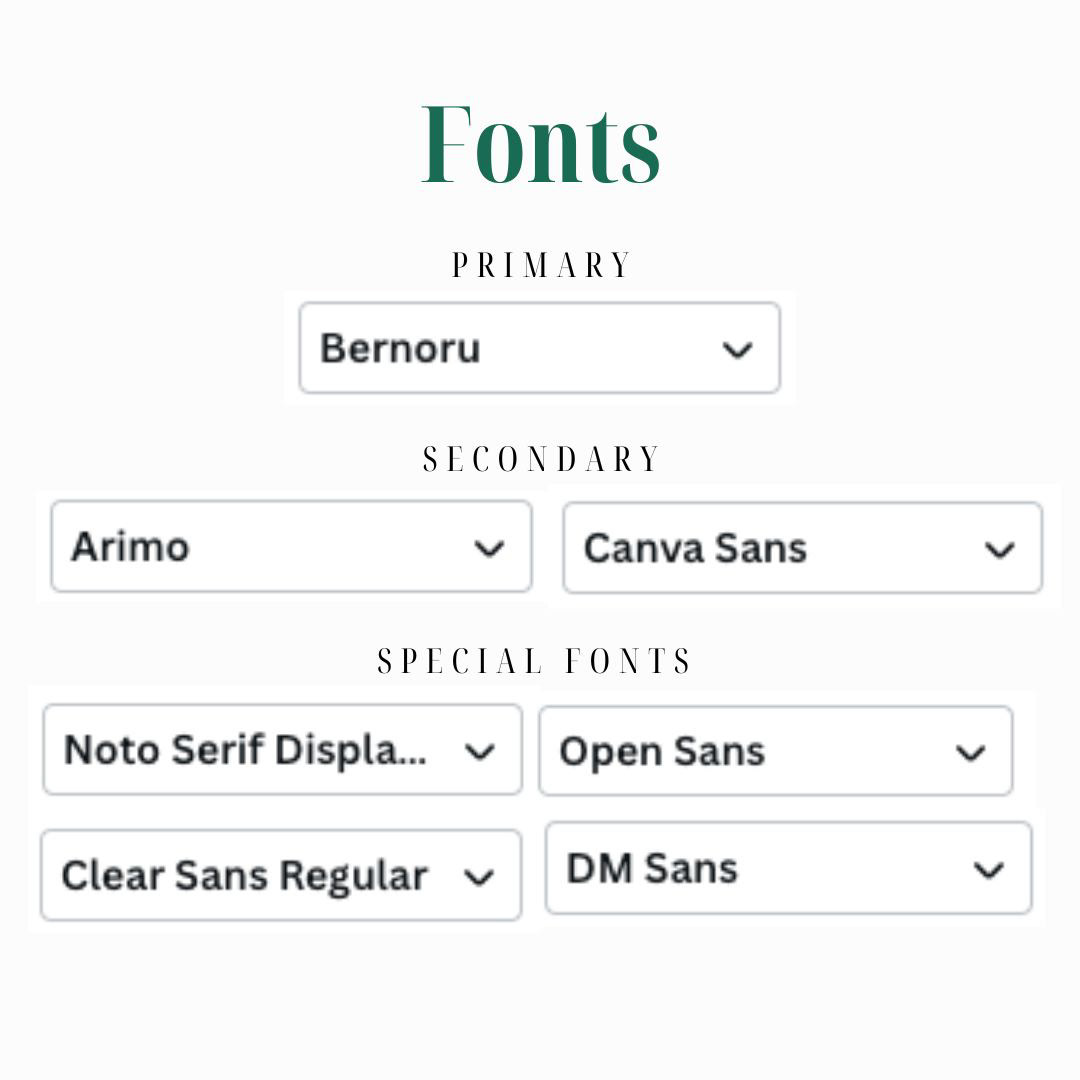Select the green Fonts heading title
1080x1080 pixels.
click(541, 145)
